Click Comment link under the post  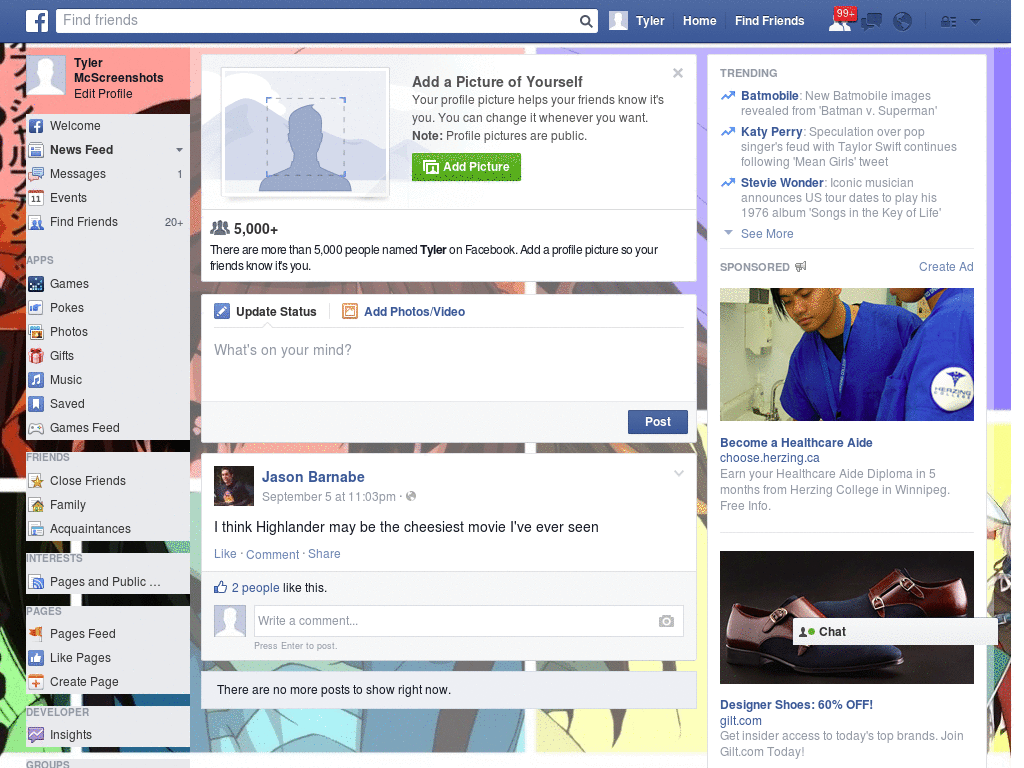(x=272, y=554)
